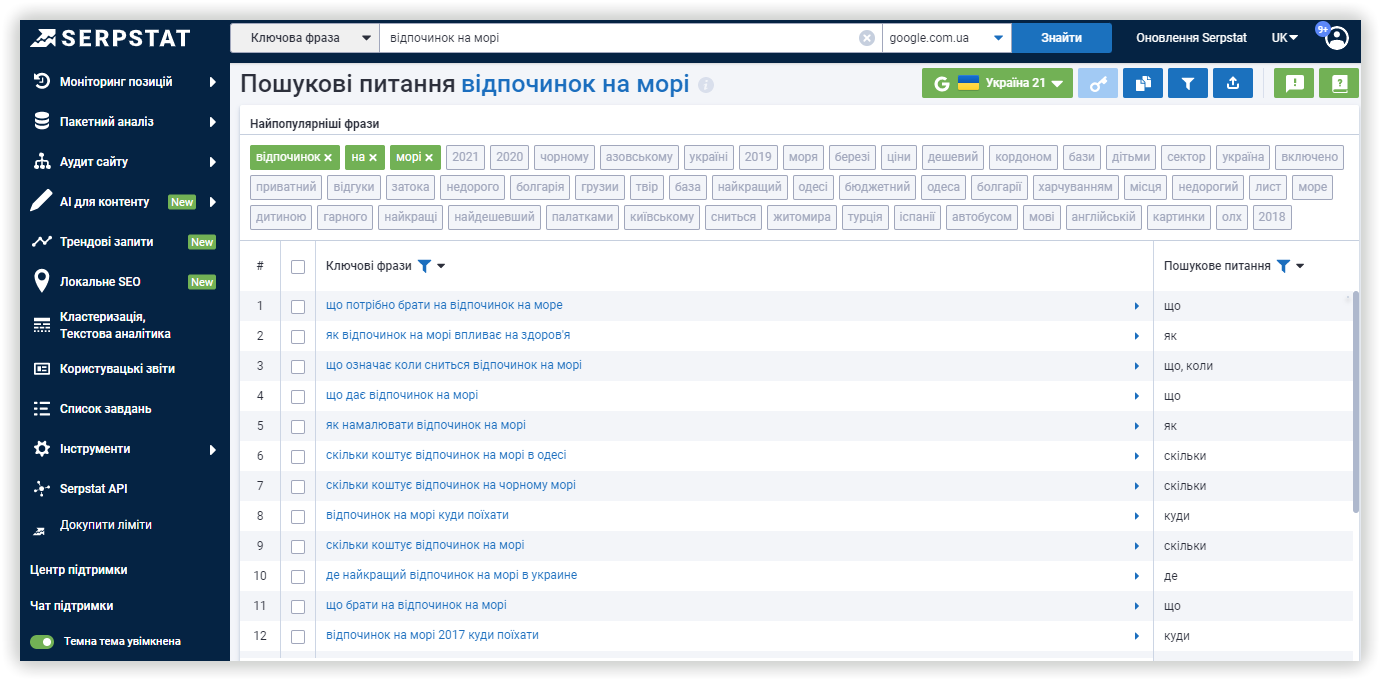The height and width of the screenshot is (681, 1381).
Task: Remove the відпочинок tag via its X
Action: (x=328, y=158)
